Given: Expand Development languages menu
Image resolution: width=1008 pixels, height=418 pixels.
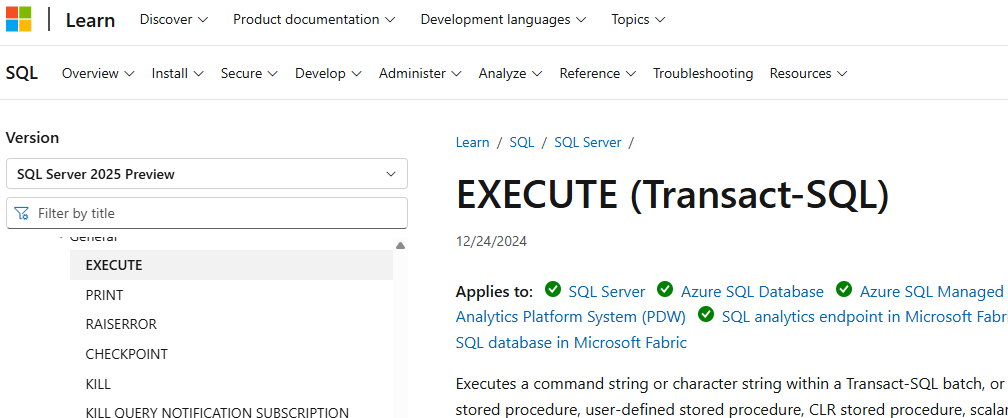Looking at the screenshot, I should pos(503,19).
